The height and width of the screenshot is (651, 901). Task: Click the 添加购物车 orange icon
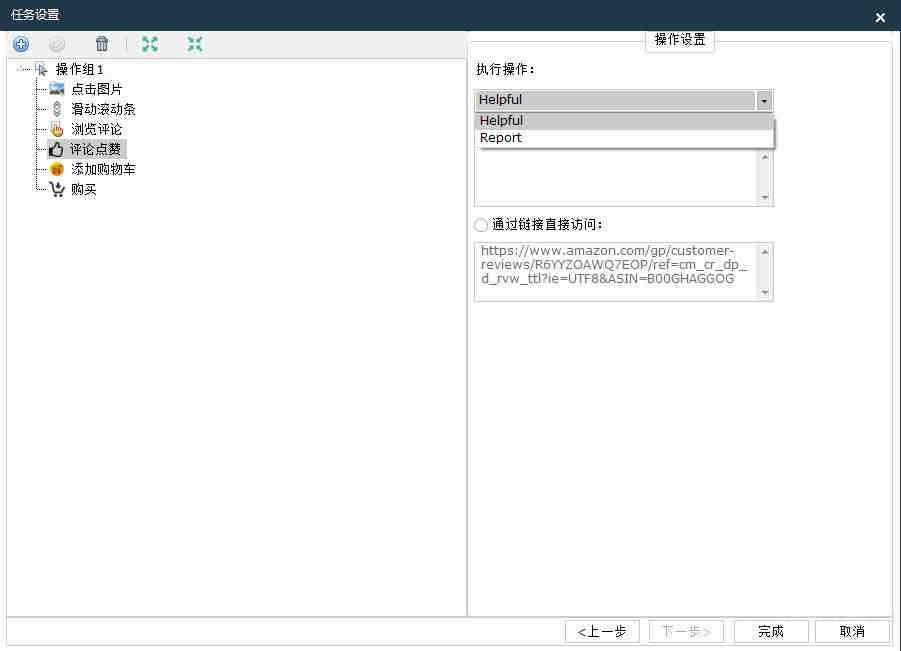[x=56, y=169]
